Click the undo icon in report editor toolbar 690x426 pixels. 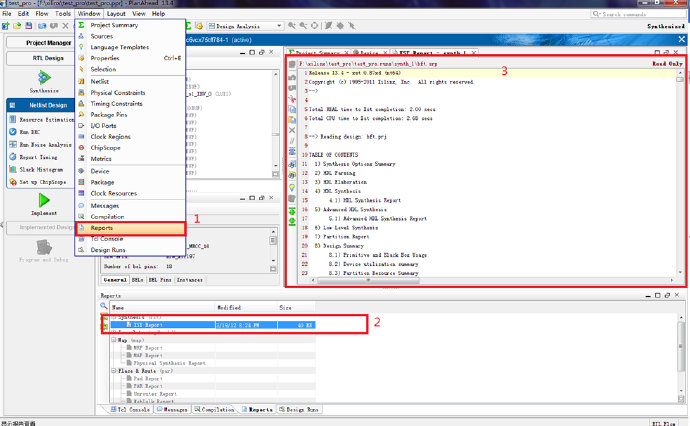point(292,77)
